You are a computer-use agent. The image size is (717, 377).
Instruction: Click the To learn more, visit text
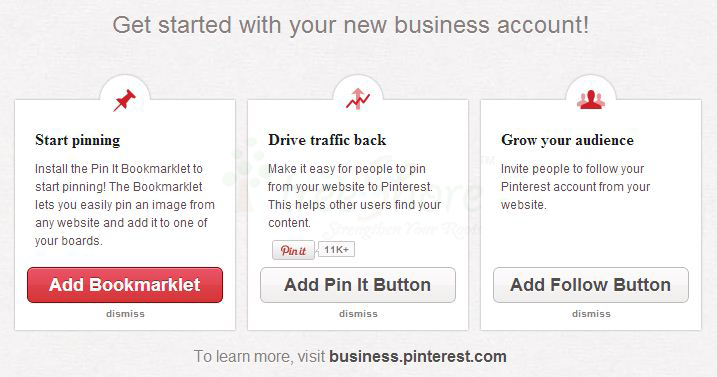259,356
